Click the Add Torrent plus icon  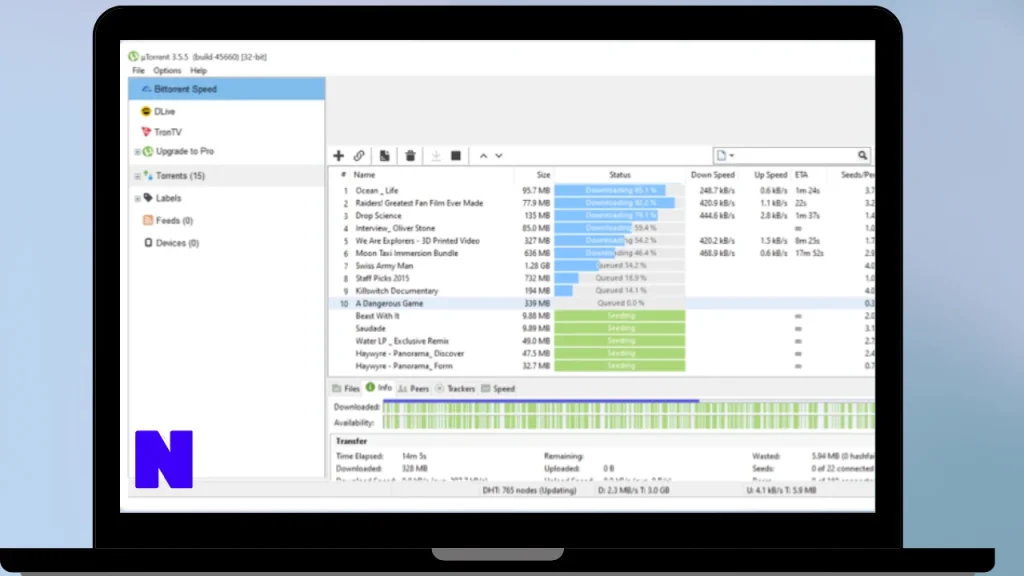(338, 155)
